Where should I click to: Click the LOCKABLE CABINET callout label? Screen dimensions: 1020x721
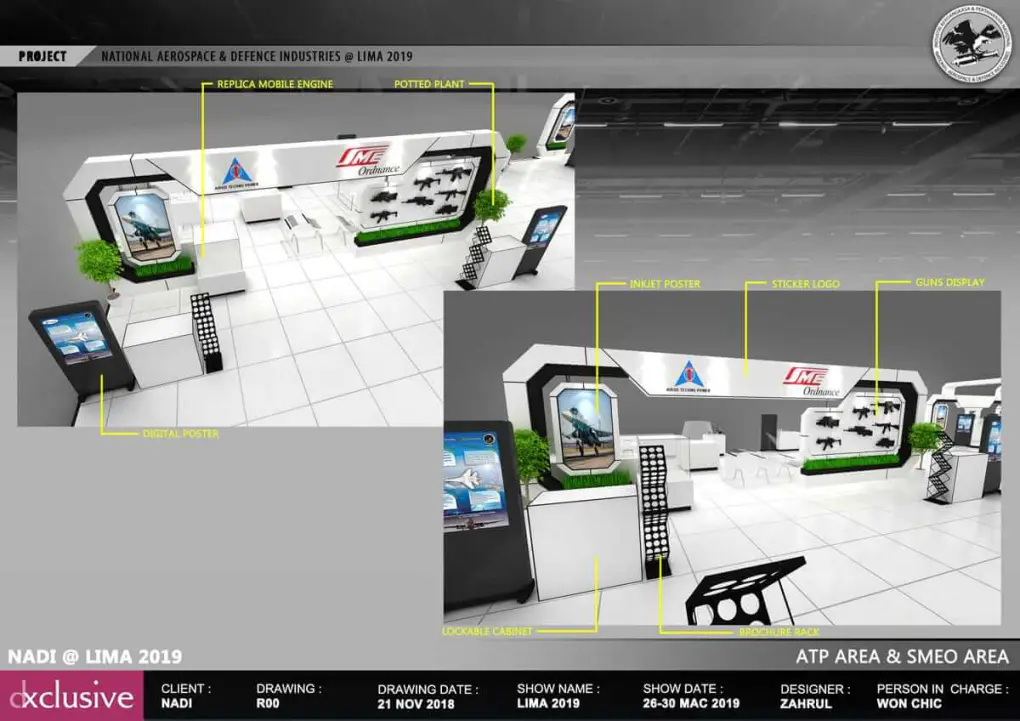pos(486,632)
